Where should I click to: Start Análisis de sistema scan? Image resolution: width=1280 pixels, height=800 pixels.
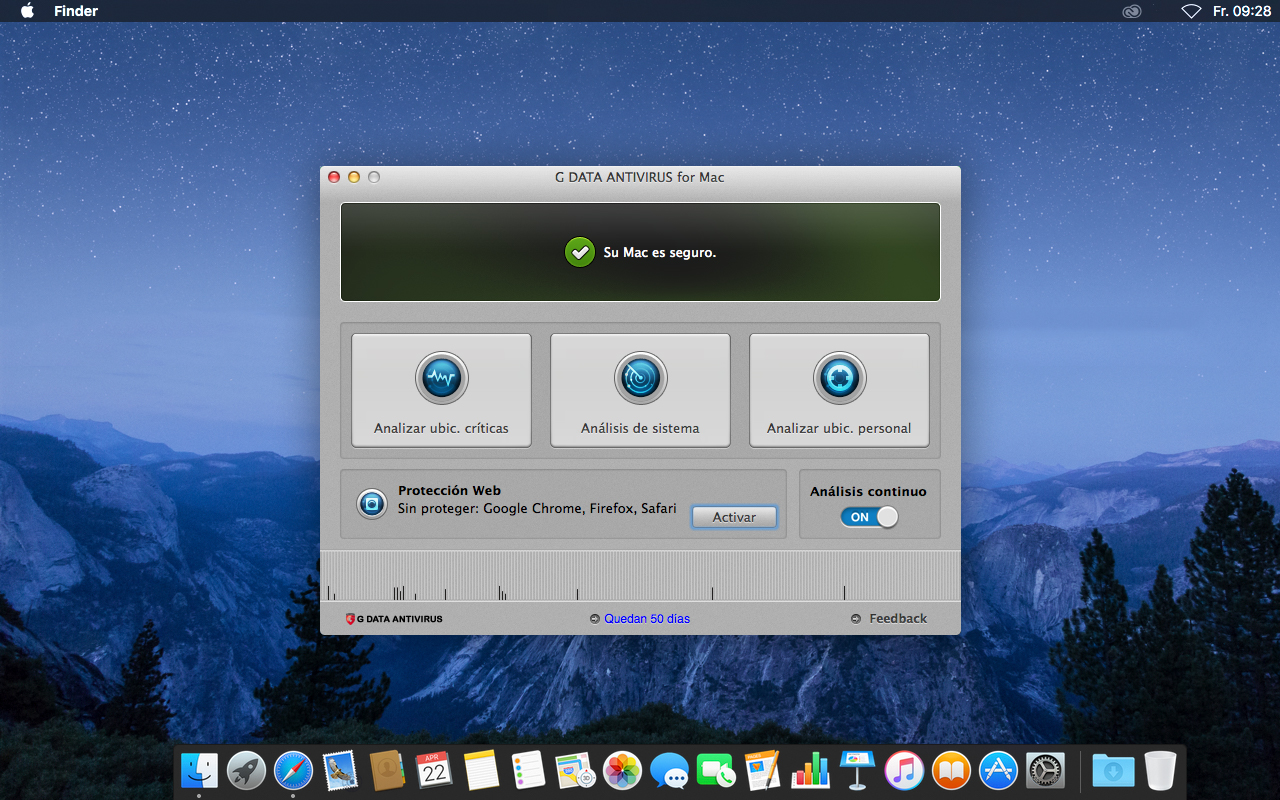pyautogui.click(x=640, y=390)
